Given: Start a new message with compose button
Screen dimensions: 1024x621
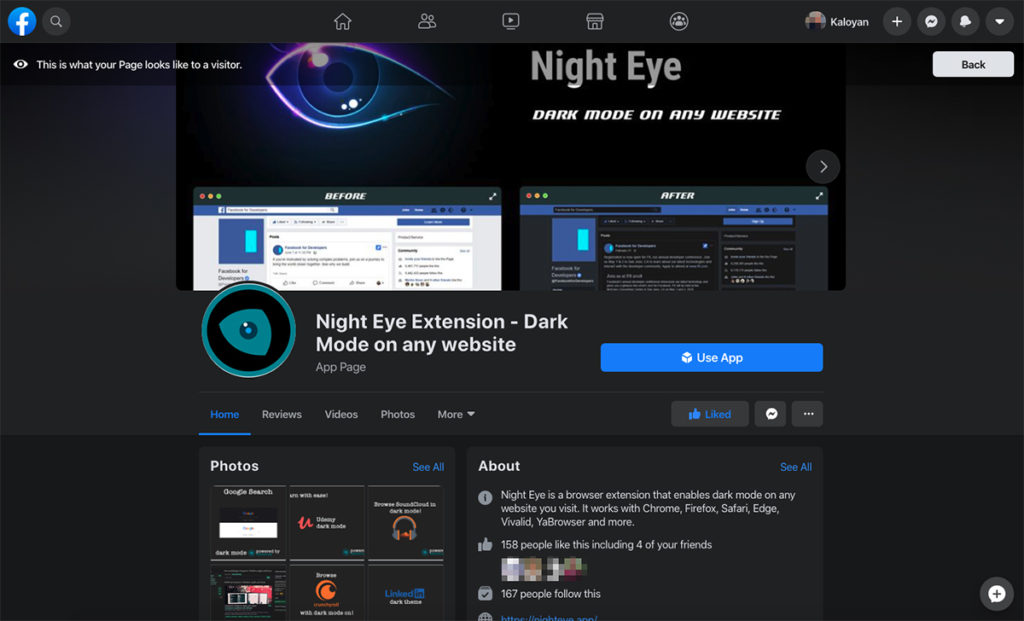Looking at the screenshot, I should [996, 594].
